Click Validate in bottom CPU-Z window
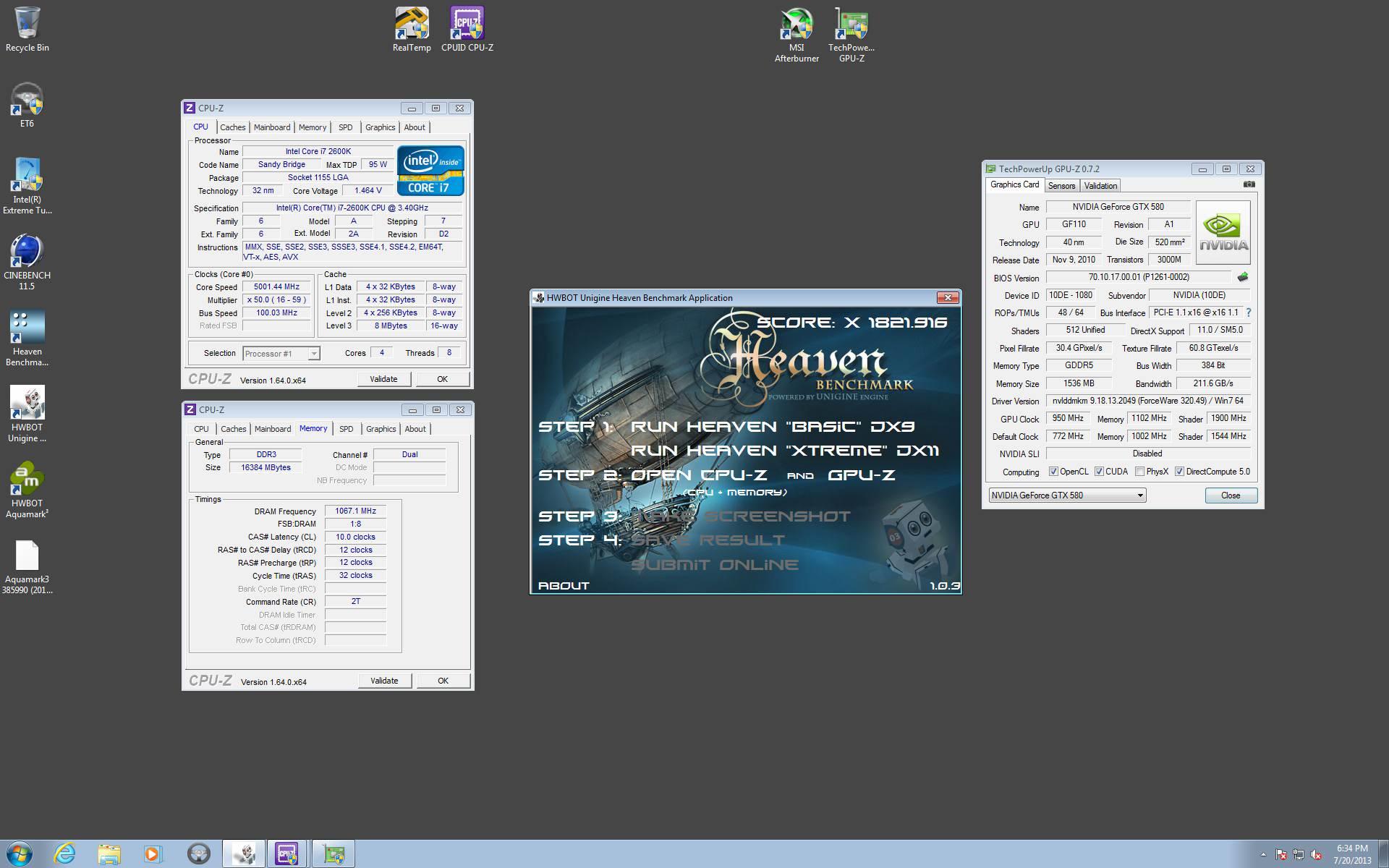The height and width of the screenshot is (868, 1389). (x=384, y=681)
